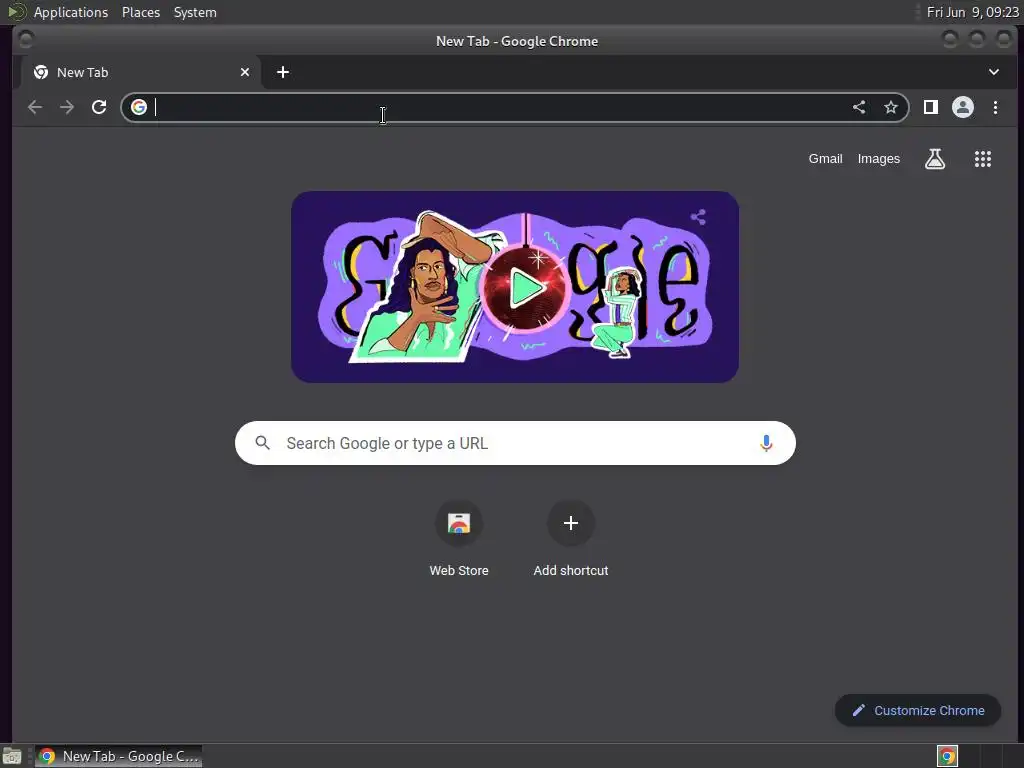The image size is (1024, 768).
Task: Open the window menu button in title bar
Action: coord(26,40)
